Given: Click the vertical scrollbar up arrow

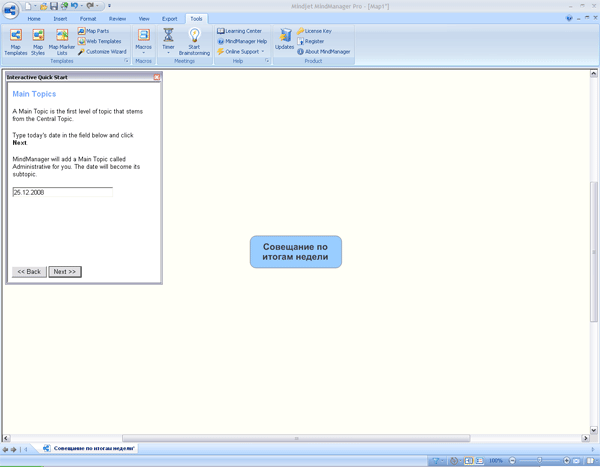Looking at the screenshot, I should click(x=593, y=73).
